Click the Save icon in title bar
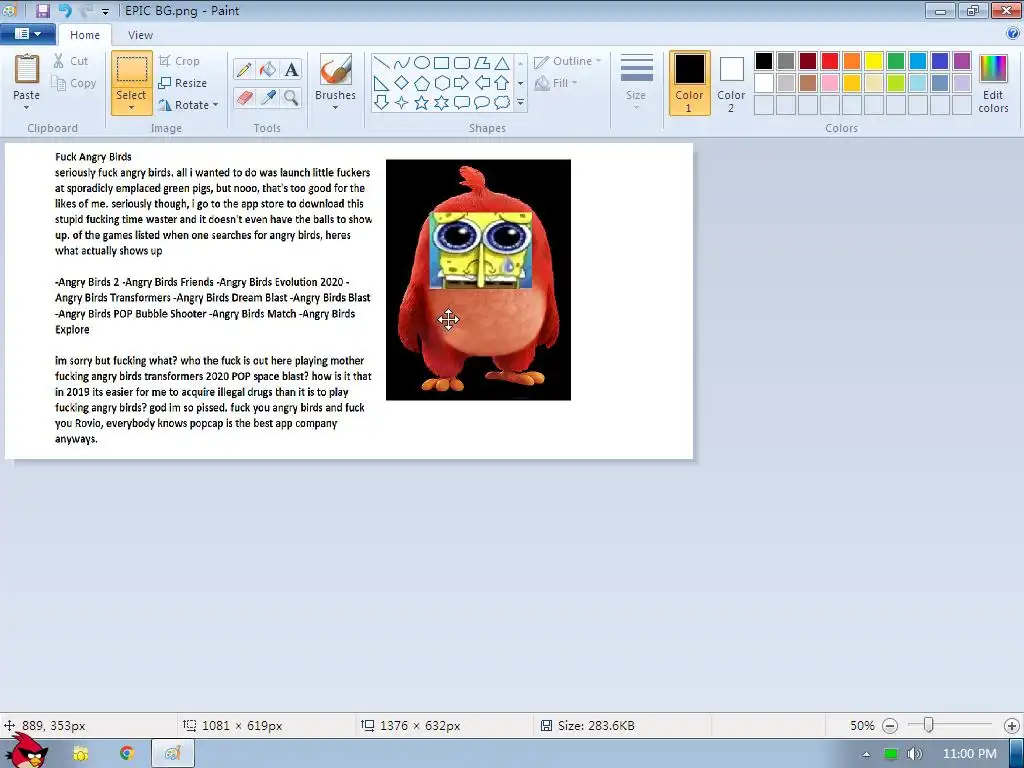 click(42, 10)
